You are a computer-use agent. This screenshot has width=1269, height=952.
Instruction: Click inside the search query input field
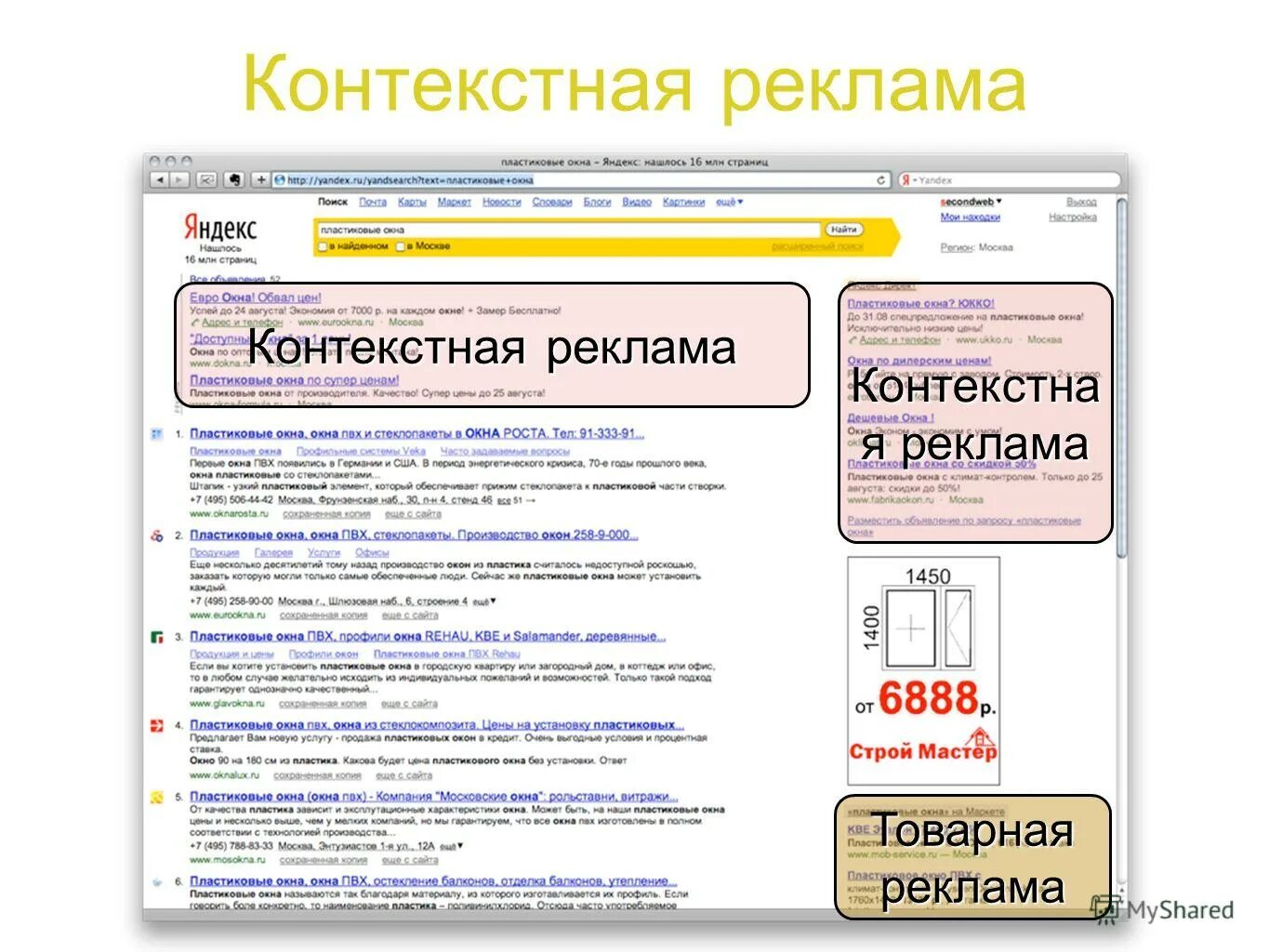pos(558,228)
